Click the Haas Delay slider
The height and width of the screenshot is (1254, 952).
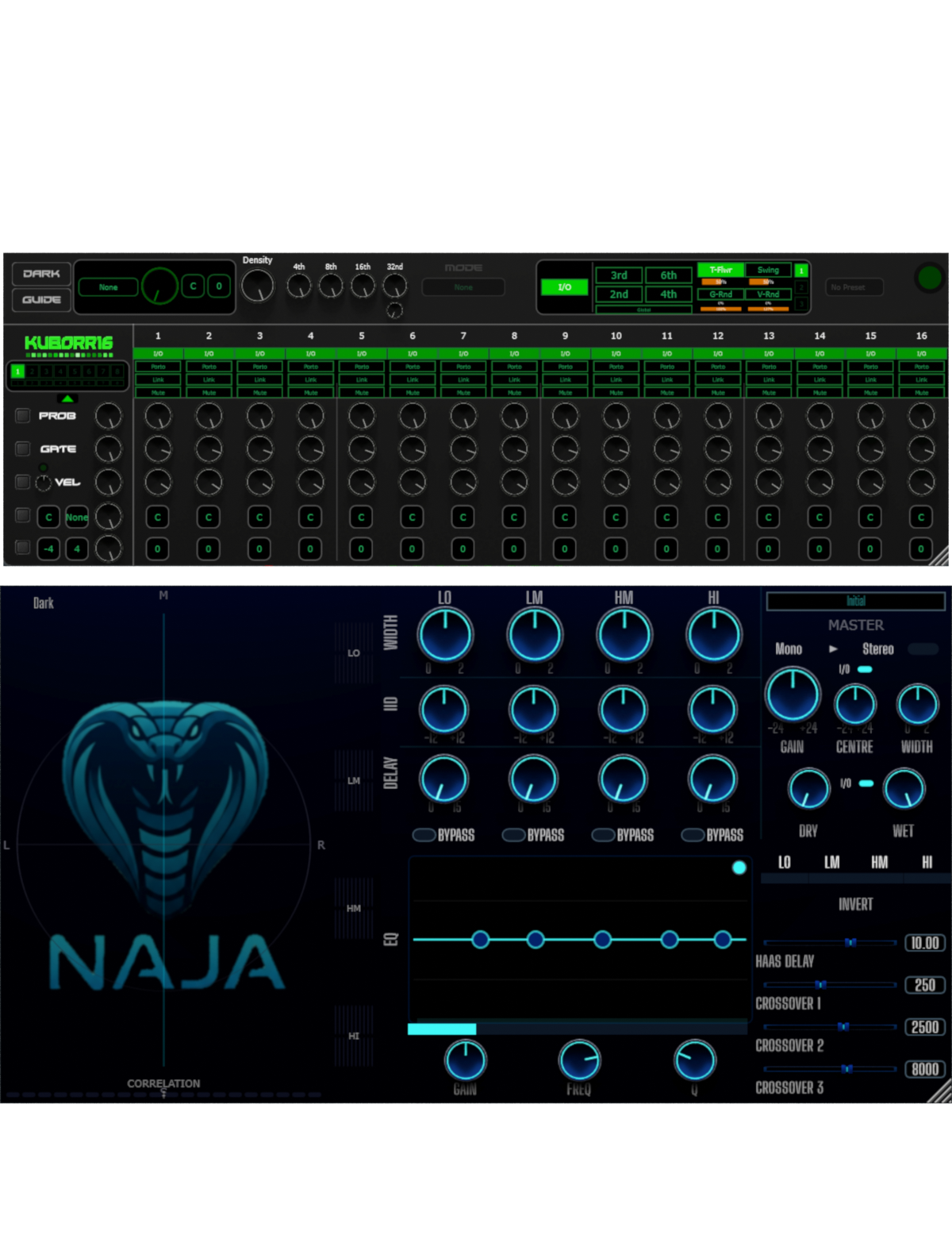pos(831,942)
